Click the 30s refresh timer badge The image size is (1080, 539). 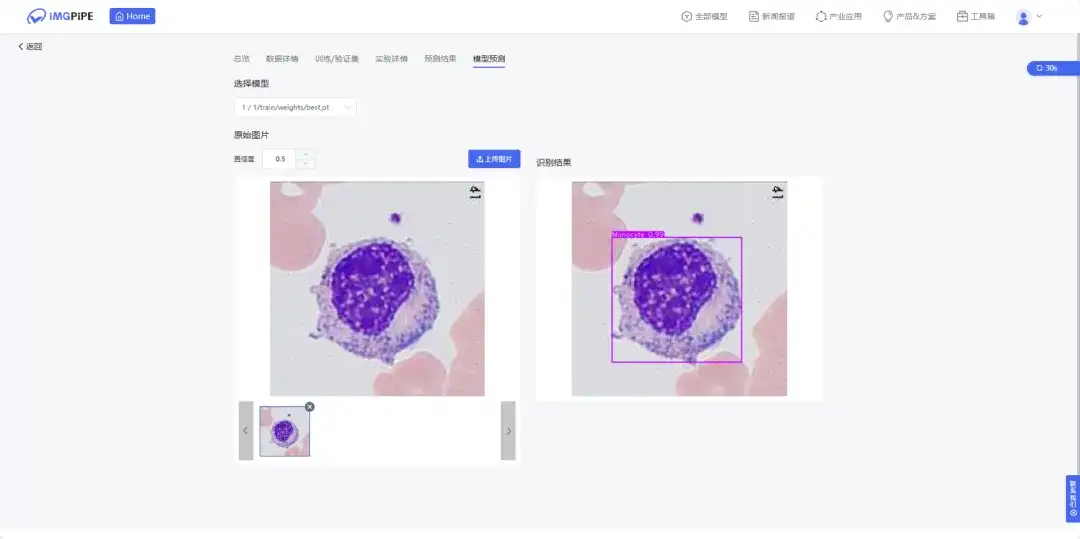1051,68
